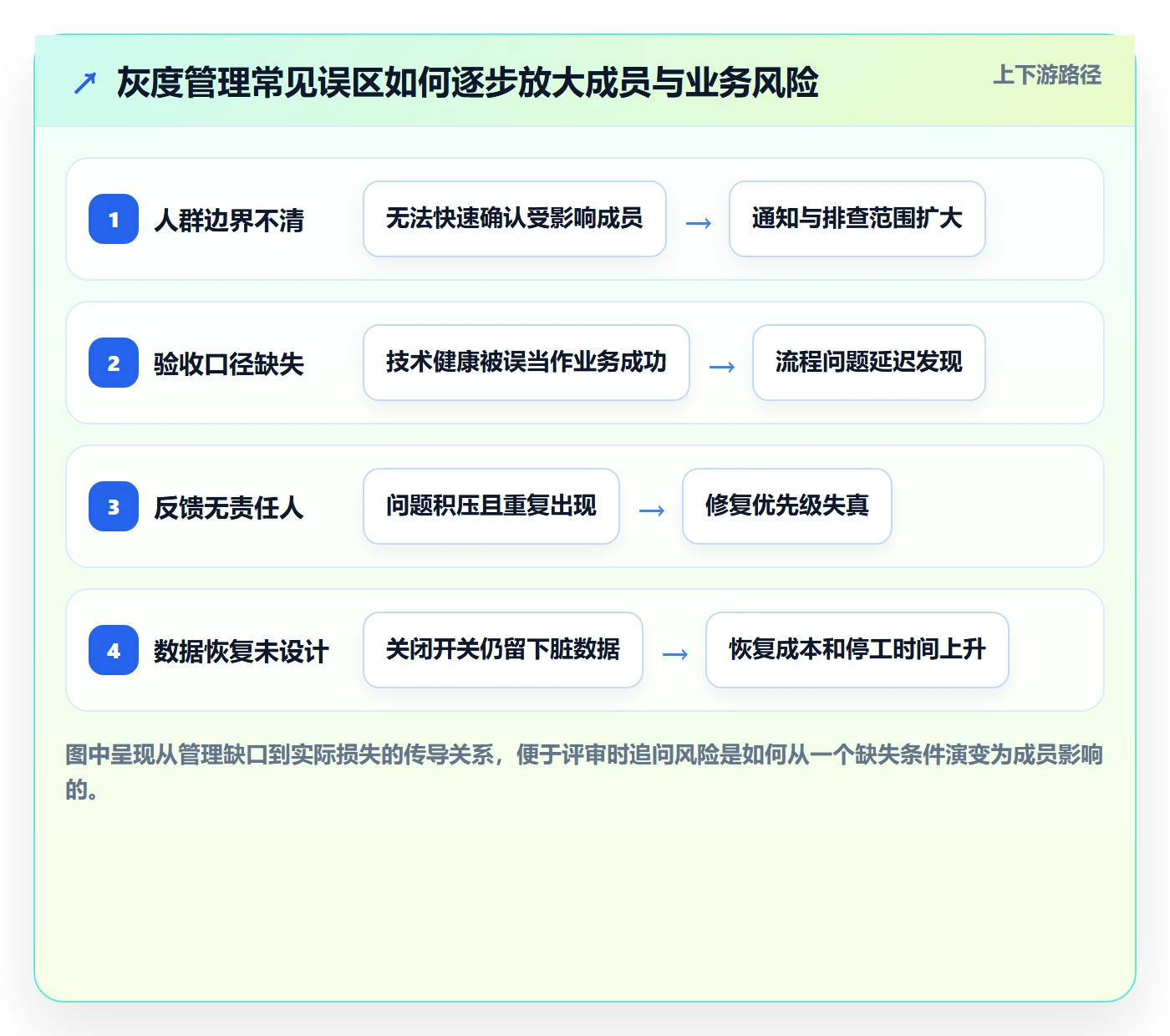Screen dimensions: 1170x1036
Task: Click the title 灰度管理常见误区如何逐步放大成员与业务风险
Action: 467,82
